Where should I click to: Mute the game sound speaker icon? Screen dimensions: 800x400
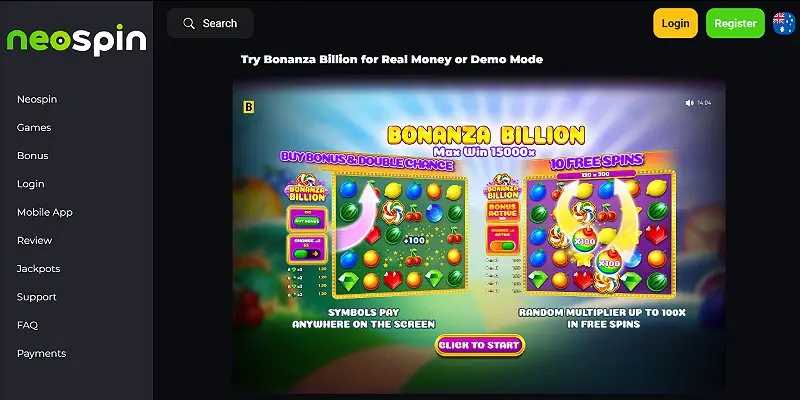click(x=690, y=103)
